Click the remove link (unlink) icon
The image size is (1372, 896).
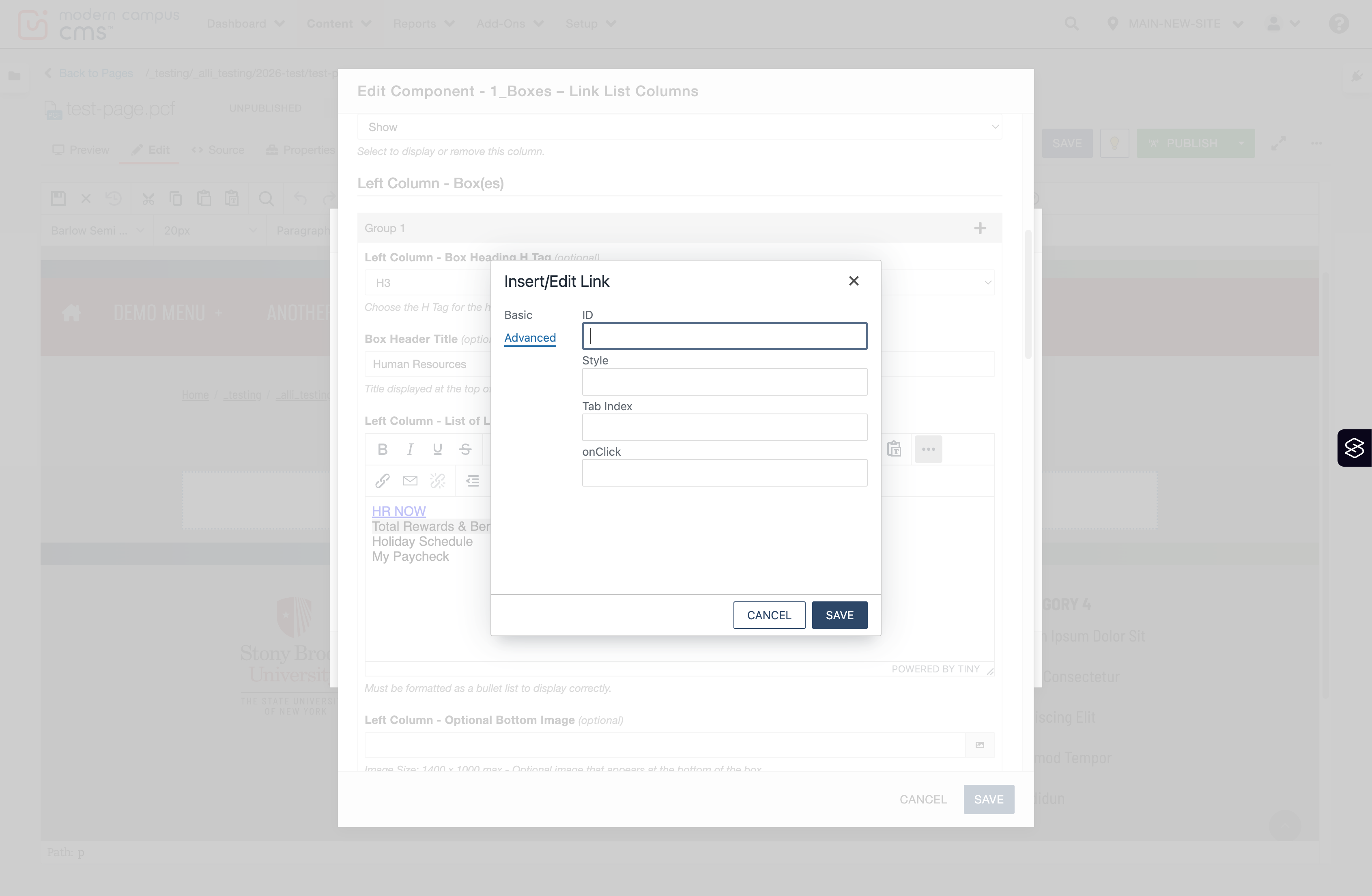[x=438, y=481]
